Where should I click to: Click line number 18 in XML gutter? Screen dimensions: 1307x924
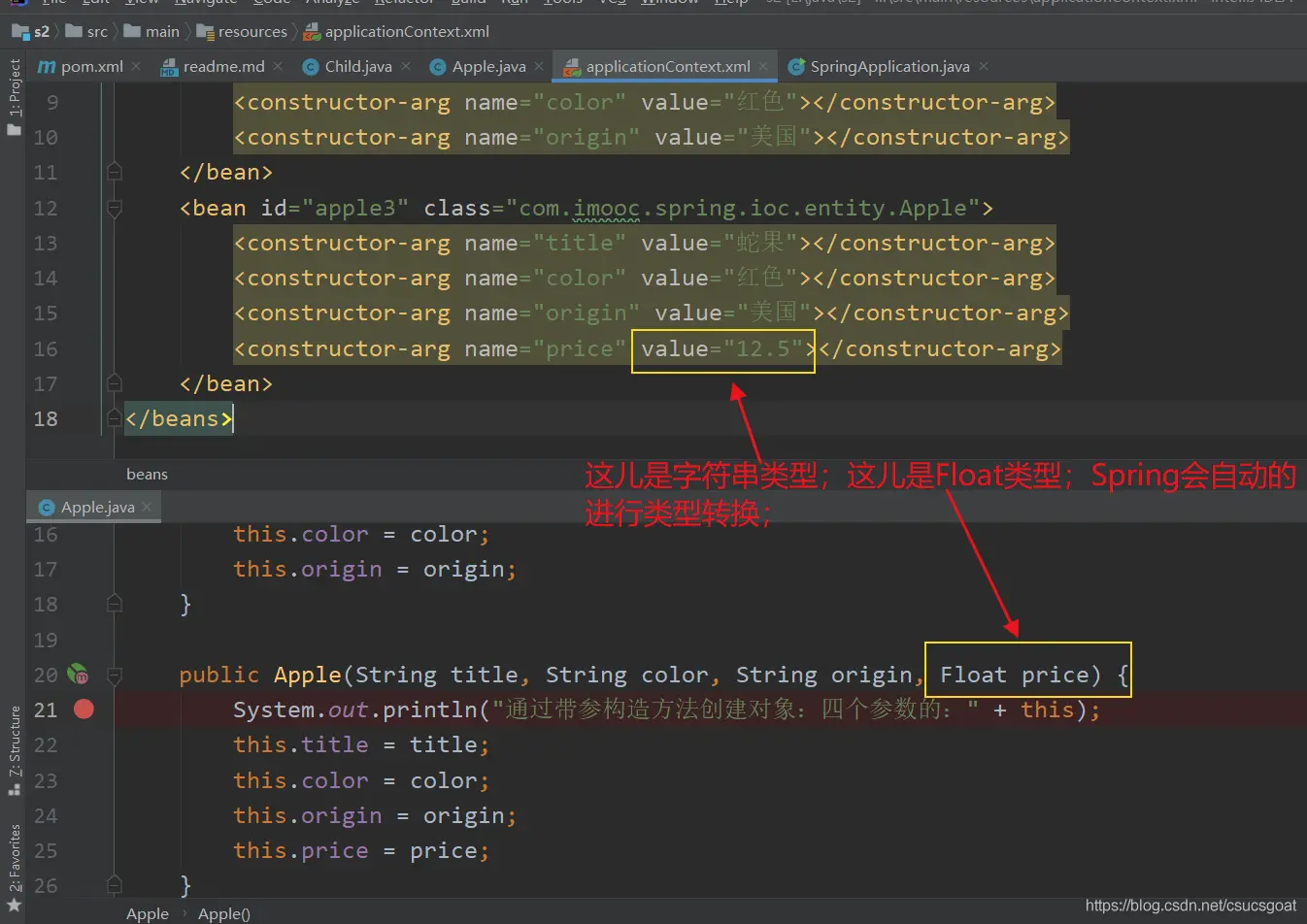click(x=46, y=418)
